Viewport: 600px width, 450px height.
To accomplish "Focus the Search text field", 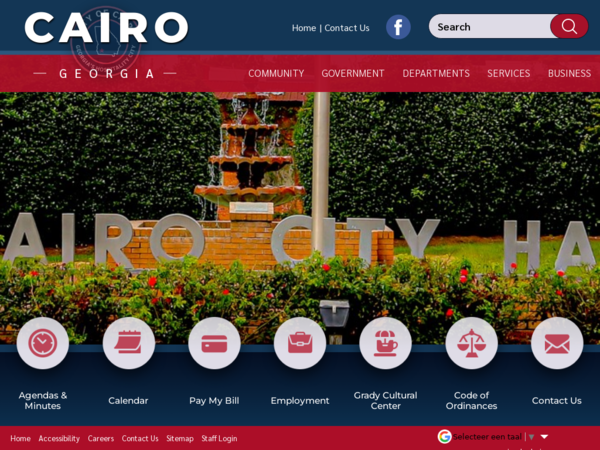I will point(491,26).
